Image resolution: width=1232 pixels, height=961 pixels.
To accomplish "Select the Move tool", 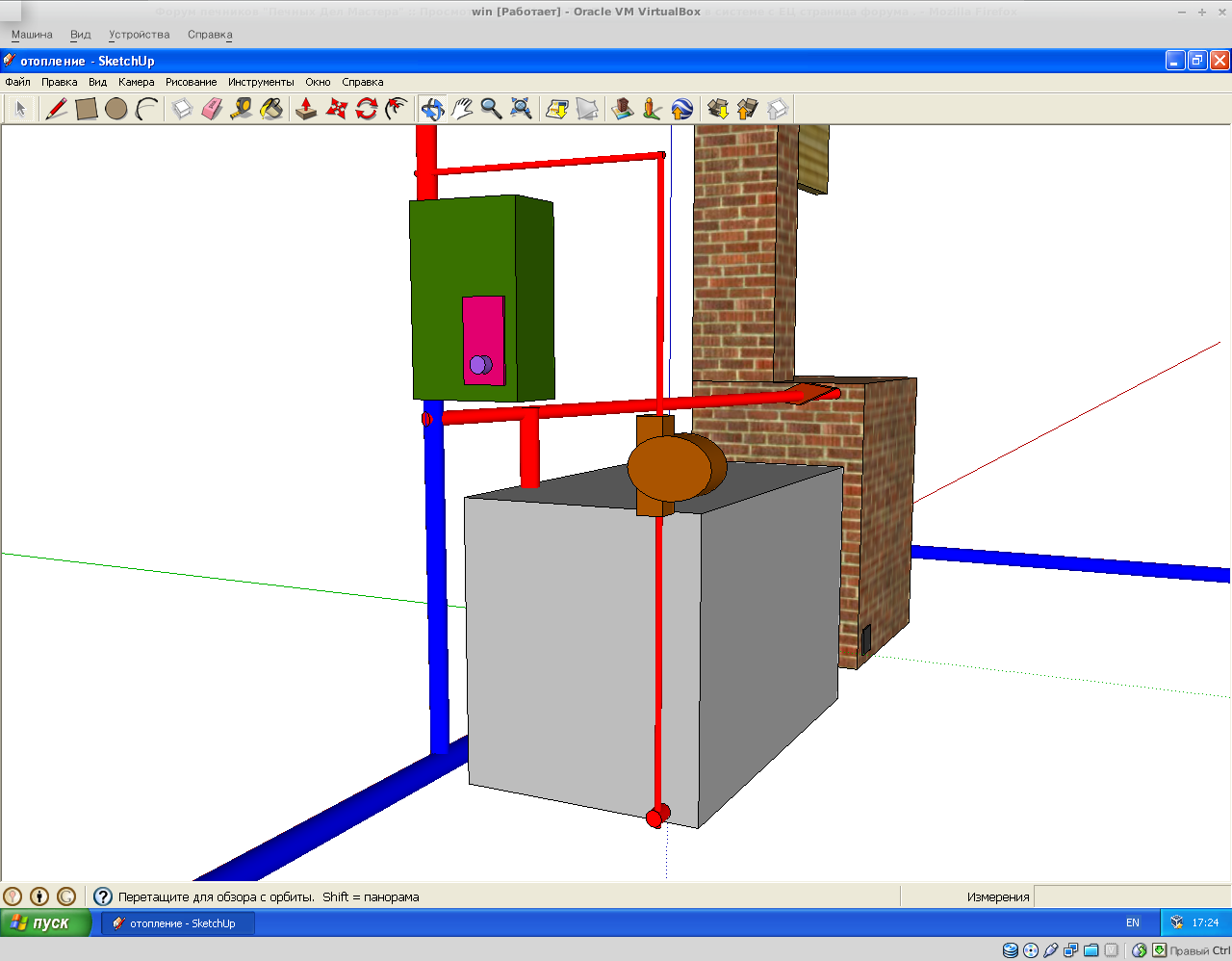I will click(336, 109).
